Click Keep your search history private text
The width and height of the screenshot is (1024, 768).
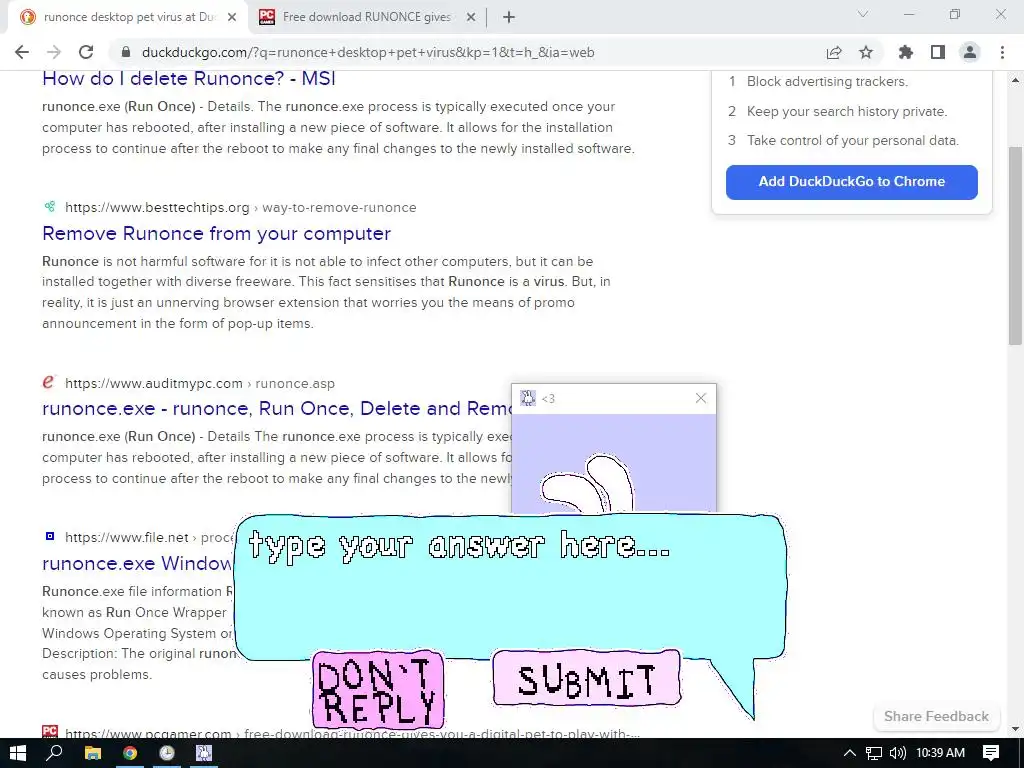coord(847,112)
